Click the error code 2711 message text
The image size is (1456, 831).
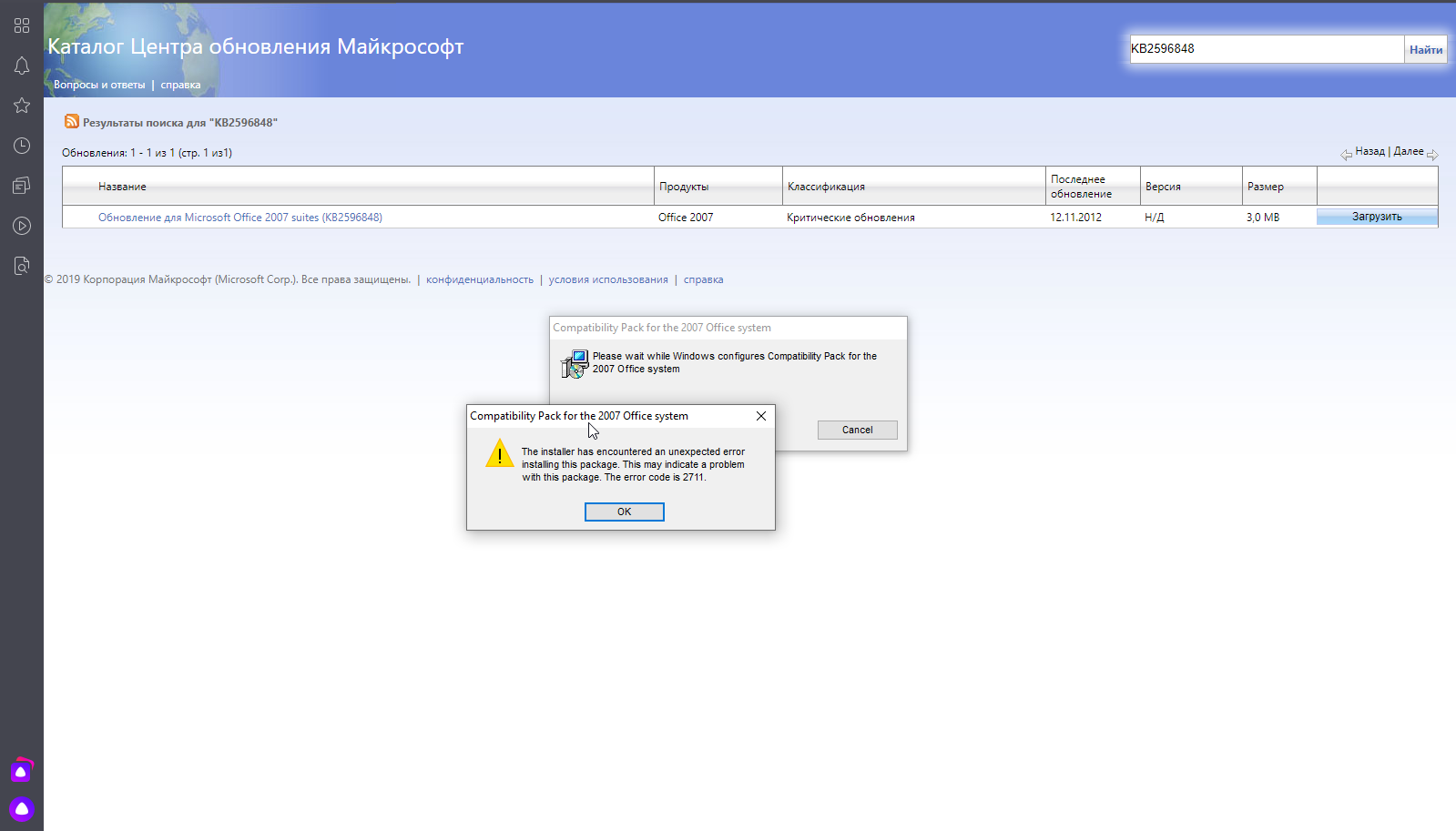633,464
